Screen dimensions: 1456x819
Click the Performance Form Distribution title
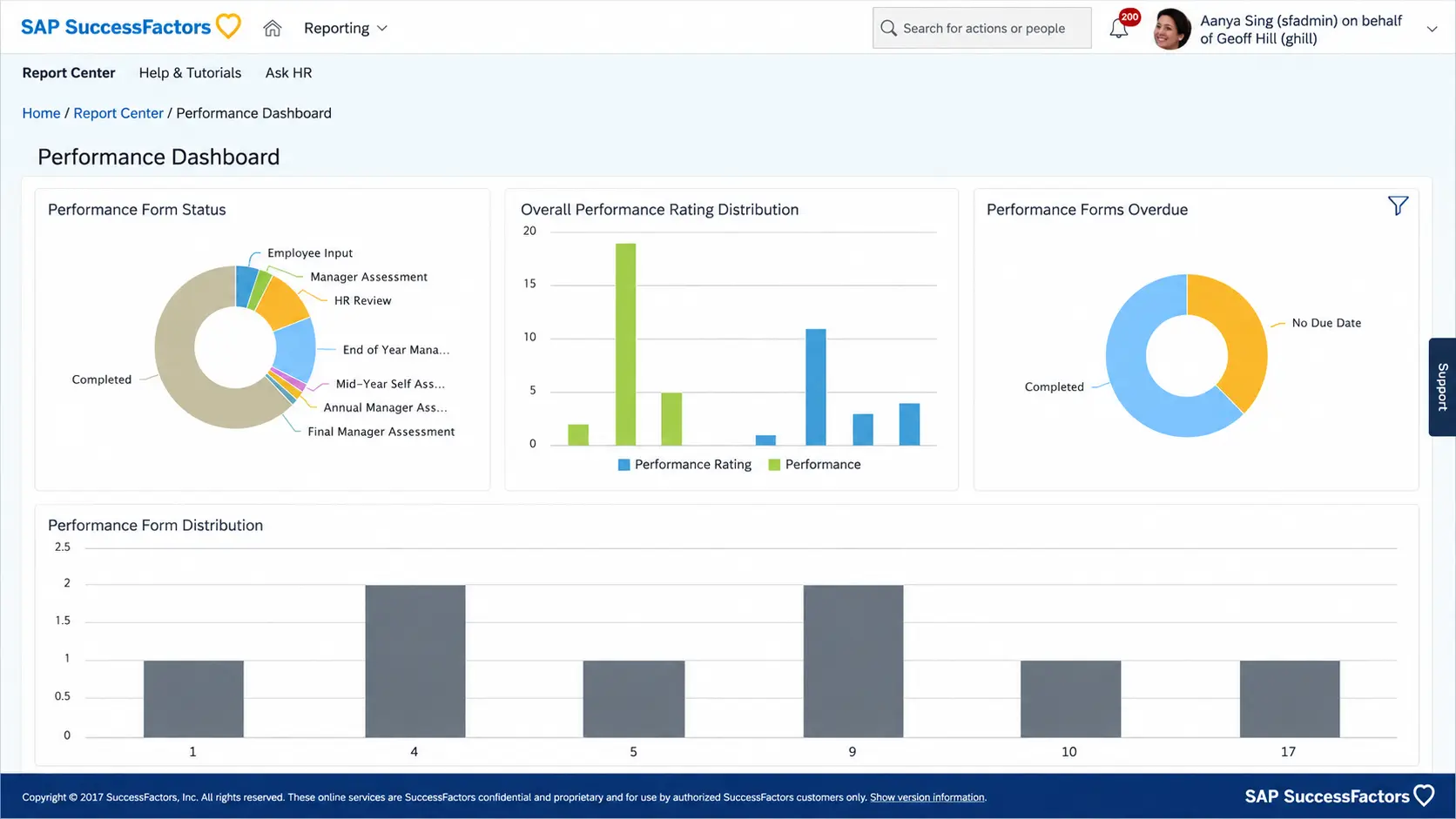coord(155,526)
